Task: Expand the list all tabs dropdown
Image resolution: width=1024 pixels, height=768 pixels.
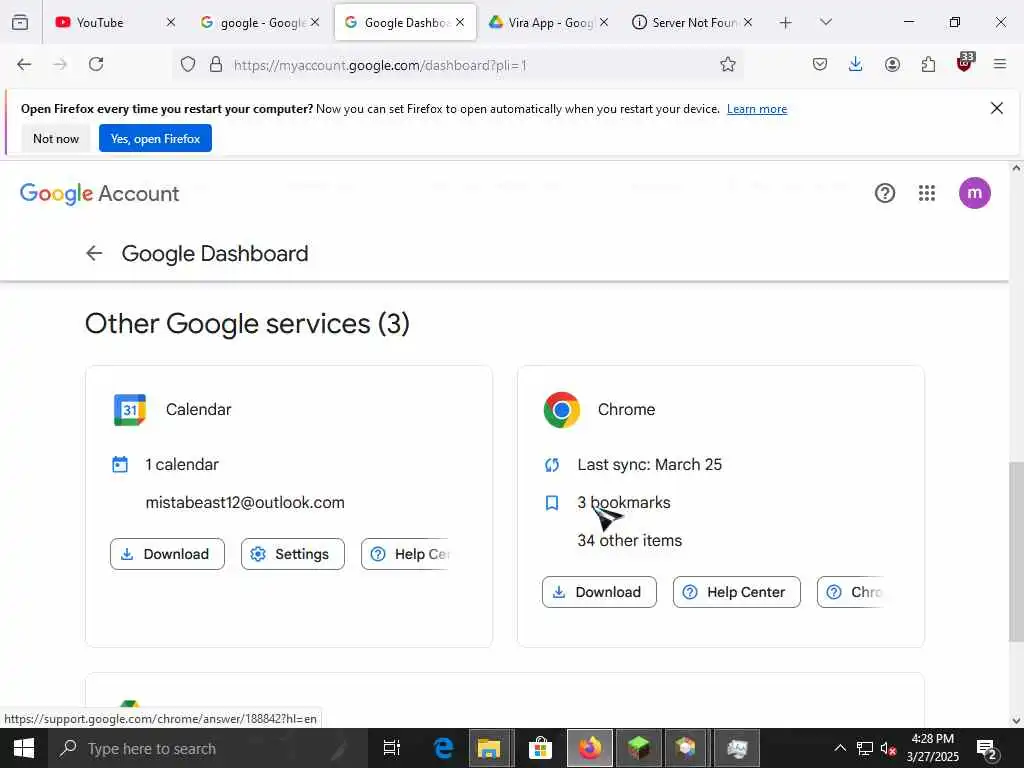Action: (825, 22)
